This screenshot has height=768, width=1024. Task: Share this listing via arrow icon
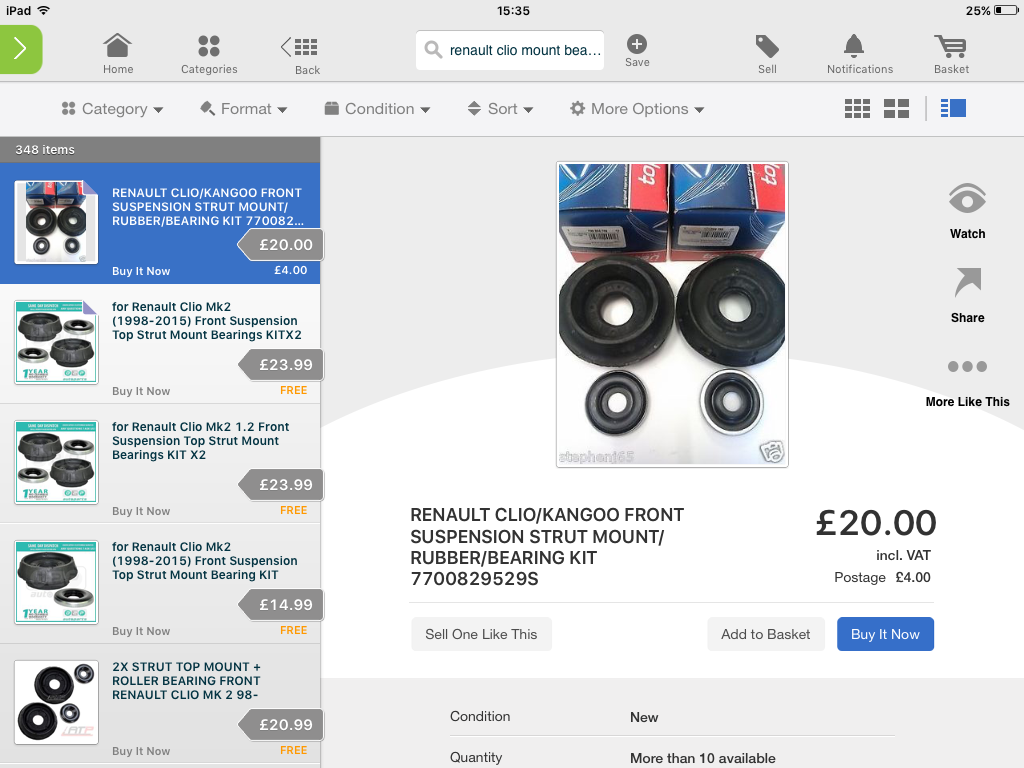967,283
